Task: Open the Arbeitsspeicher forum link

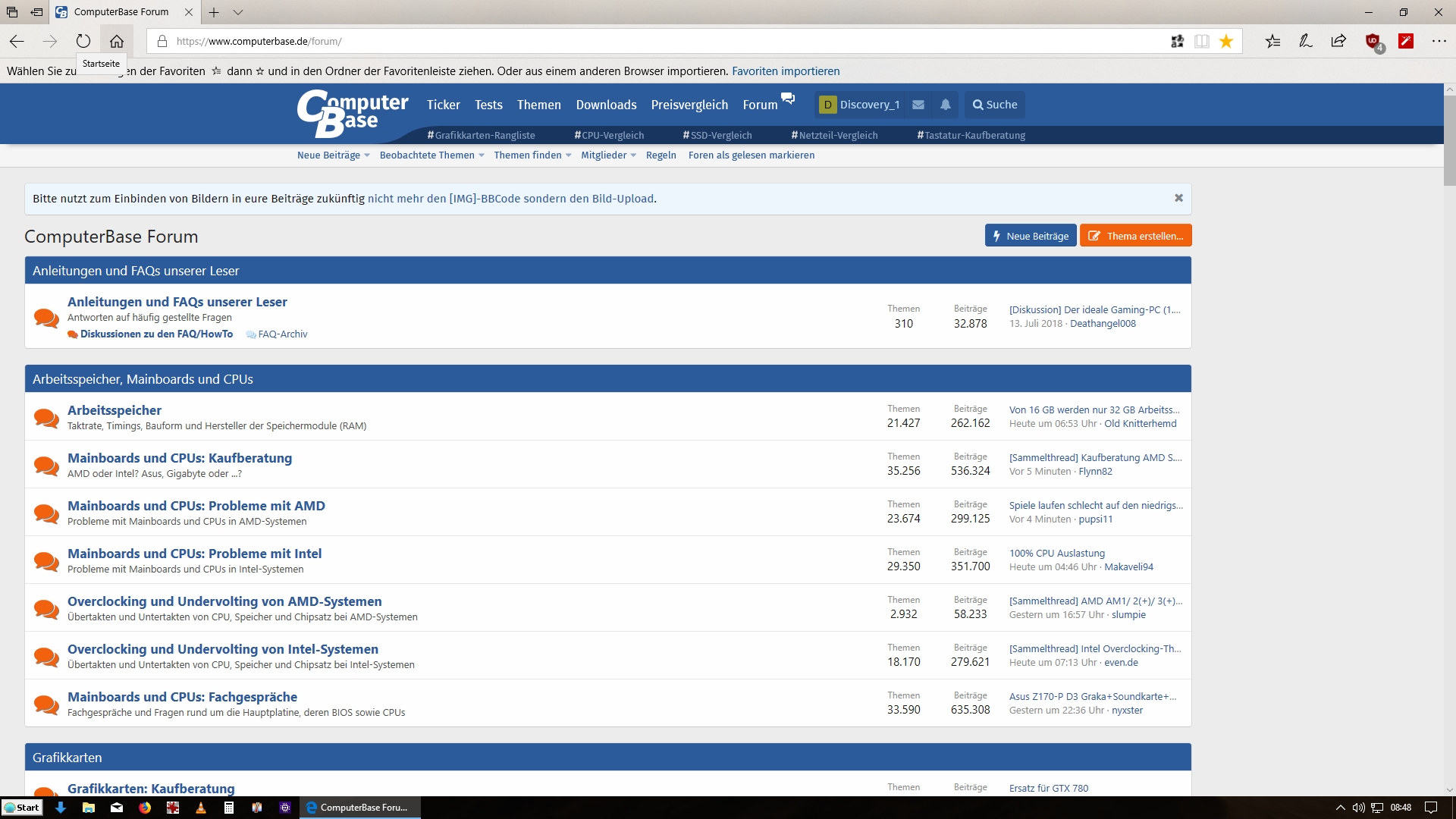Action: coord(115,410)
